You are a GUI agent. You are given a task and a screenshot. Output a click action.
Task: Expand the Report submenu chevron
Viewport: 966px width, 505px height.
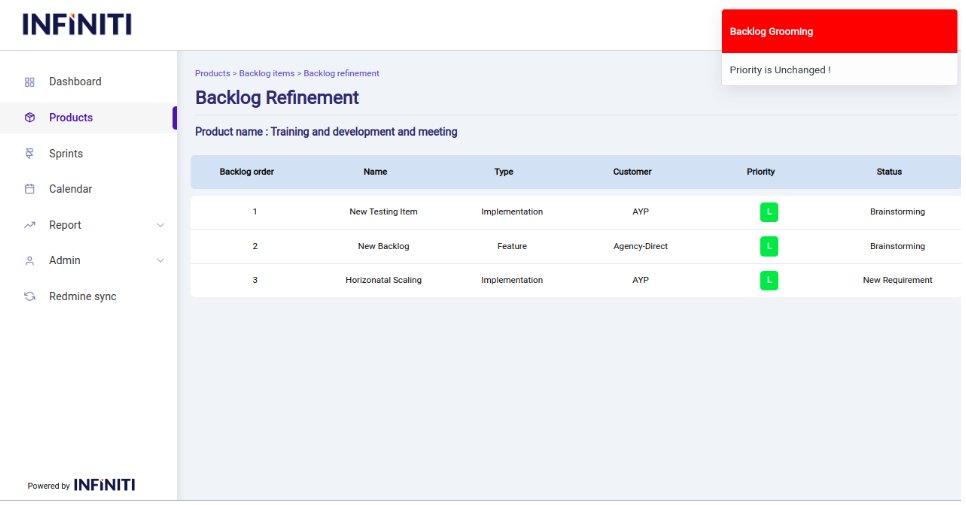pos(160,225)
